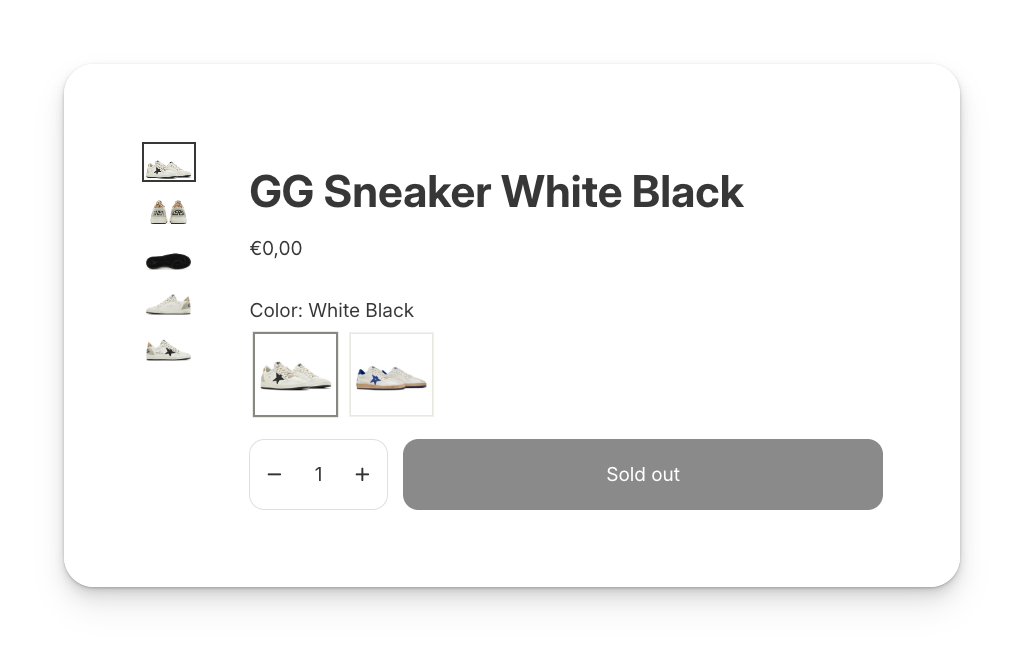
Task: Choose the blue star sneaker color variant
Action: pos(391,374)
